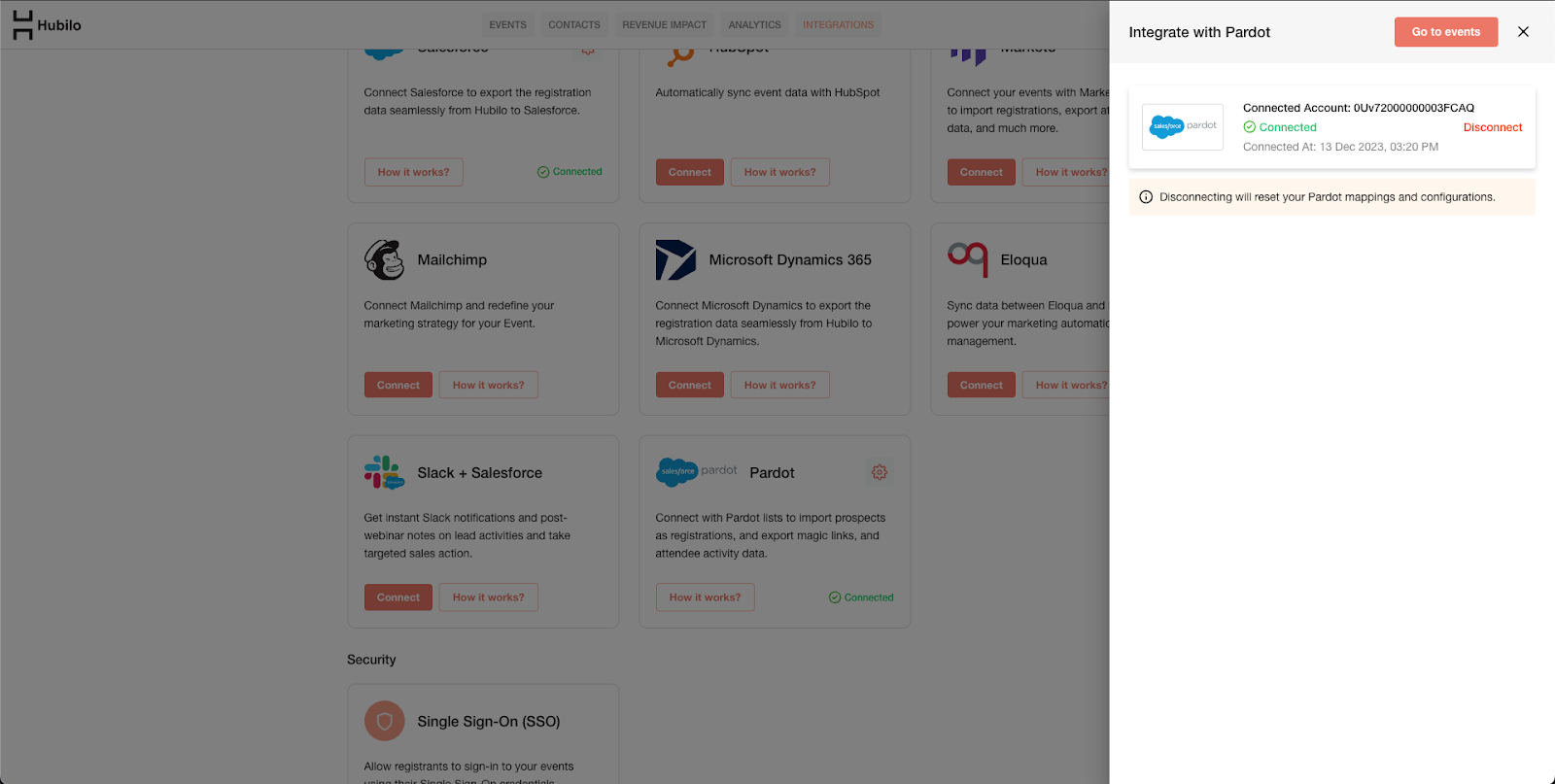This screenshot has height=784, width=1555.
Task: Click the Mailchimp card title
Action: 452,259
